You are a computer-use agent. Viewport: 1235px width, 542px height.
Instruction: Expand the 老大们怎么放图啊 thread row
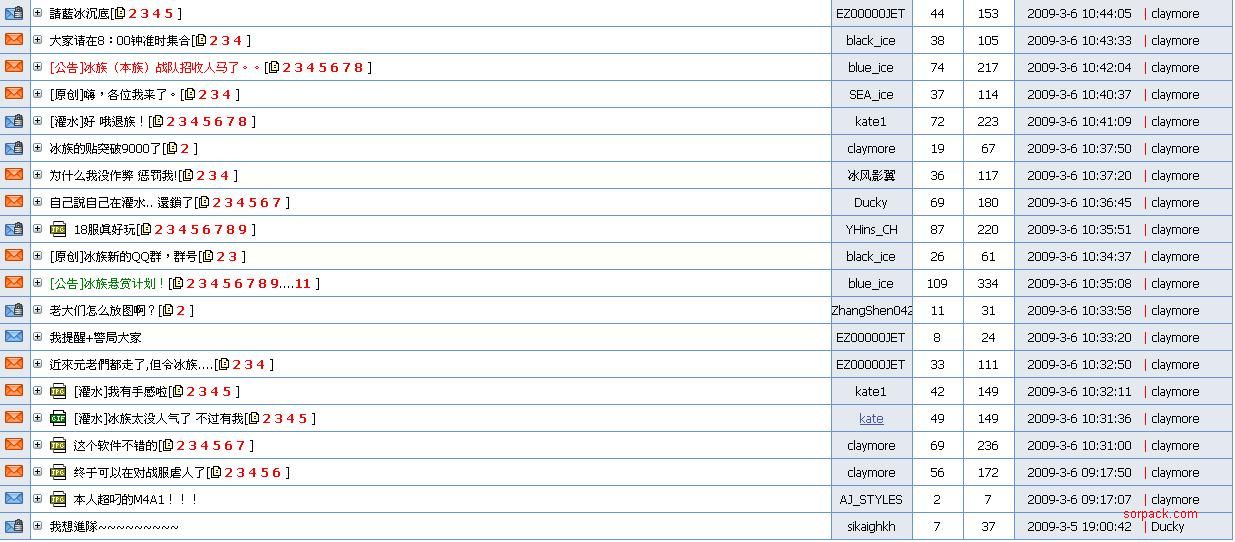coord(38,310)
